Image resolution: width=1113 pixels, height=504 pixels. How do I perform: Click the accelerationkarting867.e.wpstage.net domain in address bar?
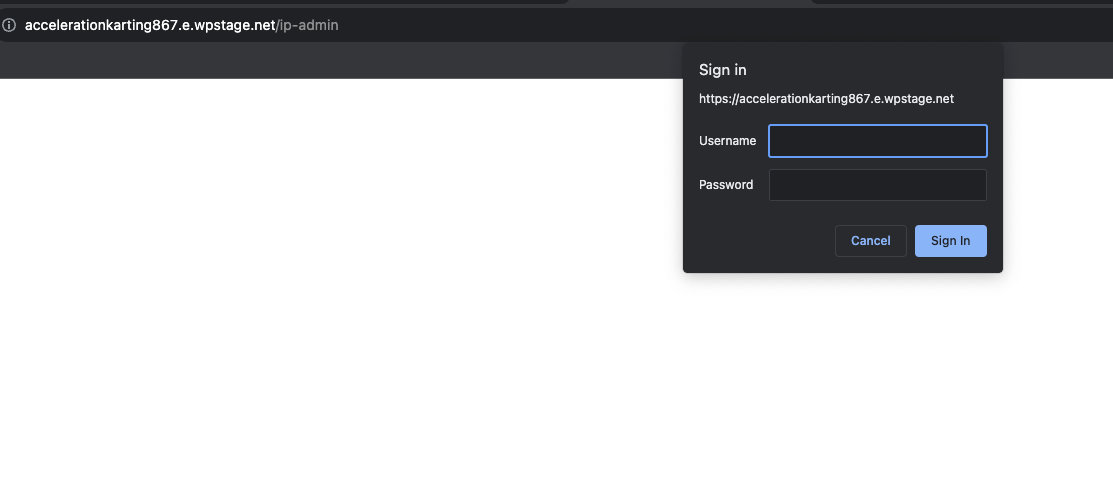pyautogui.click(x=150, y=25)
